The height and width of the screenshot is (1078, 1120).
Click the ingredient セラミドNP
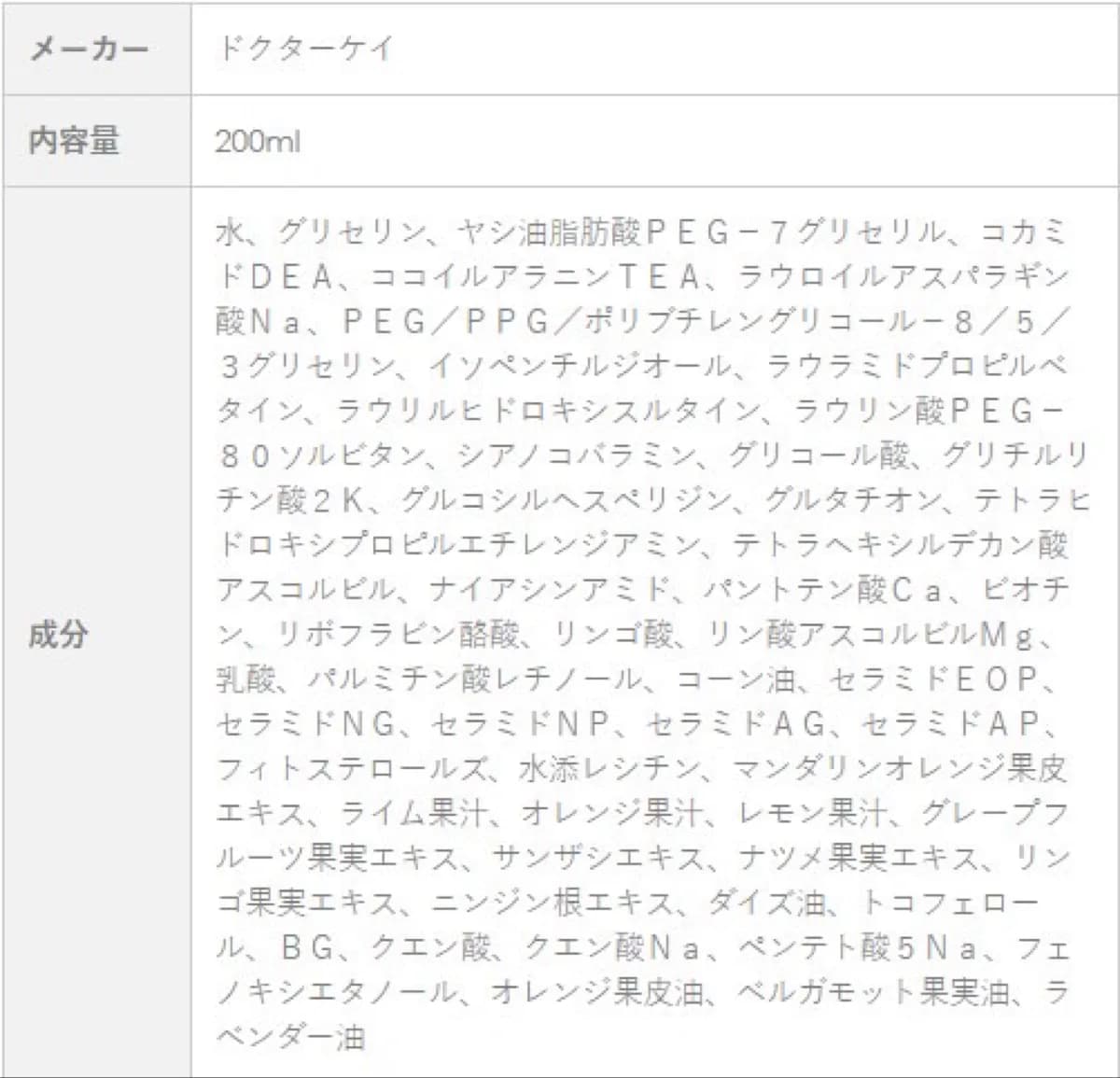click(x=521, y=724)
